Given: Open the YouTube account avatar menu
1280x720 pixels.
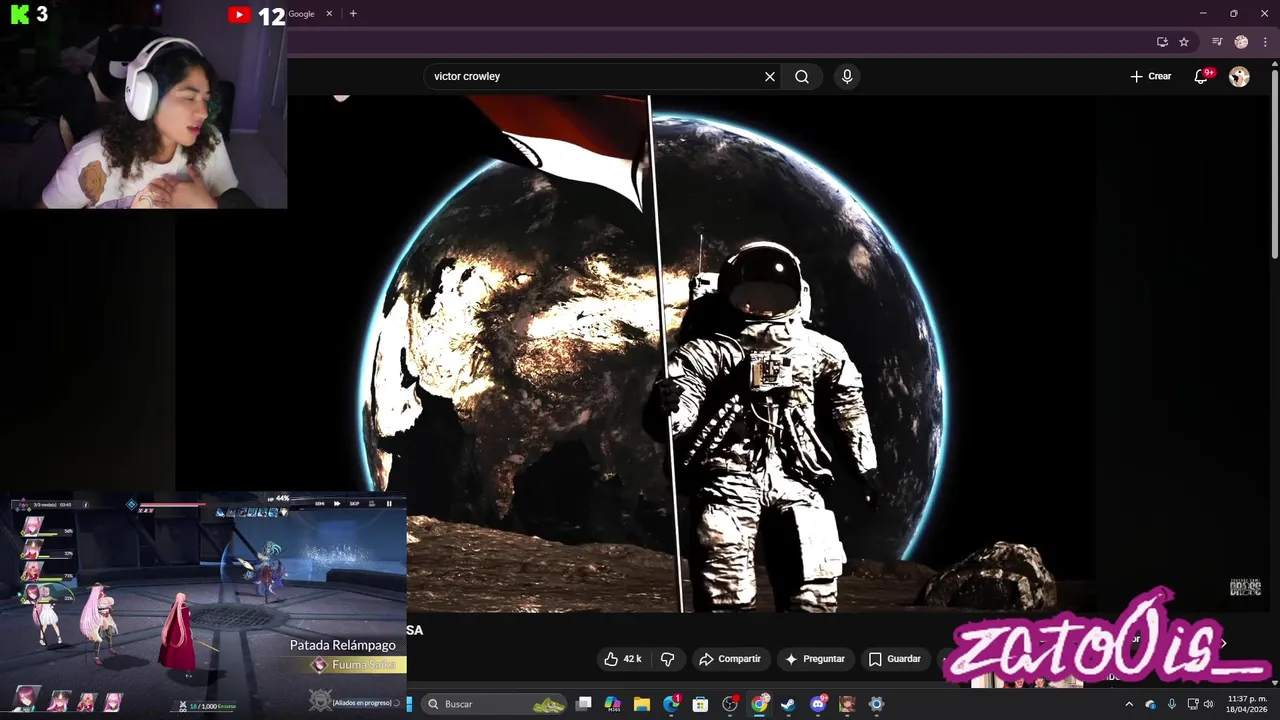Looking at the screenshot, I should click(x=1239, y=76).
